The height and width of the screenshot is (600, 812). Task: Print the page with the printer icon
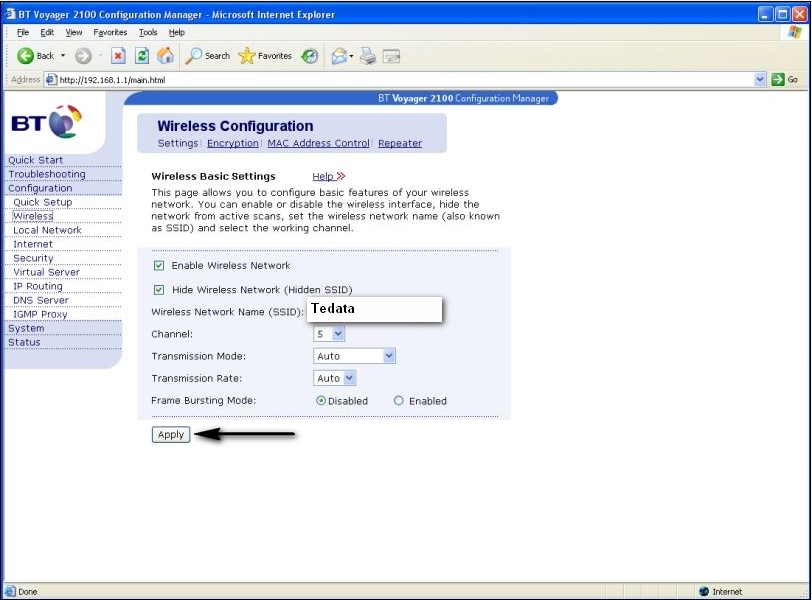click(x=368, y=56)
